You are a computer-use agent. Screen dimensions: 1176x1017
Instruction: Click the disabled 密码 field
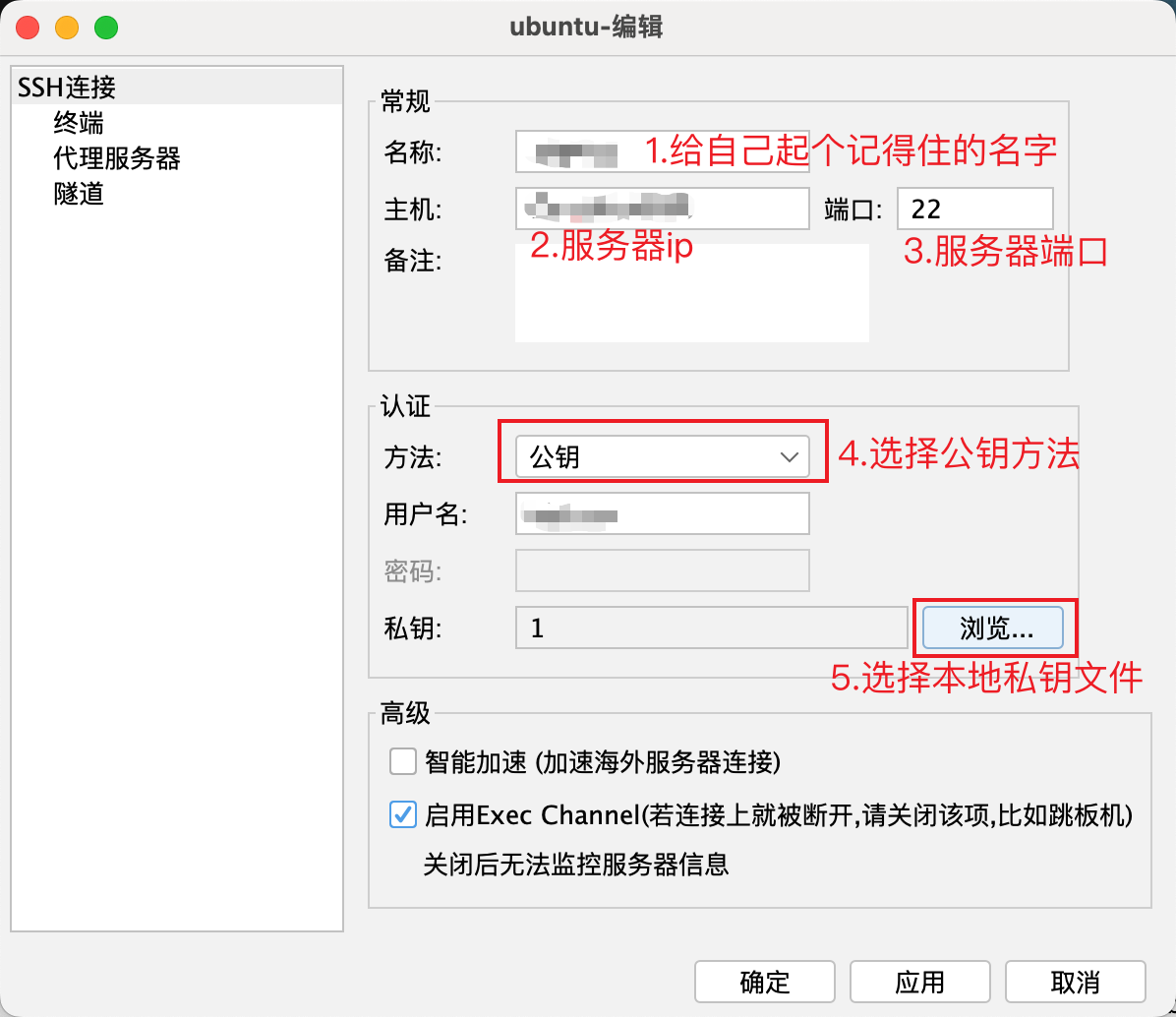tap(663, 570)
